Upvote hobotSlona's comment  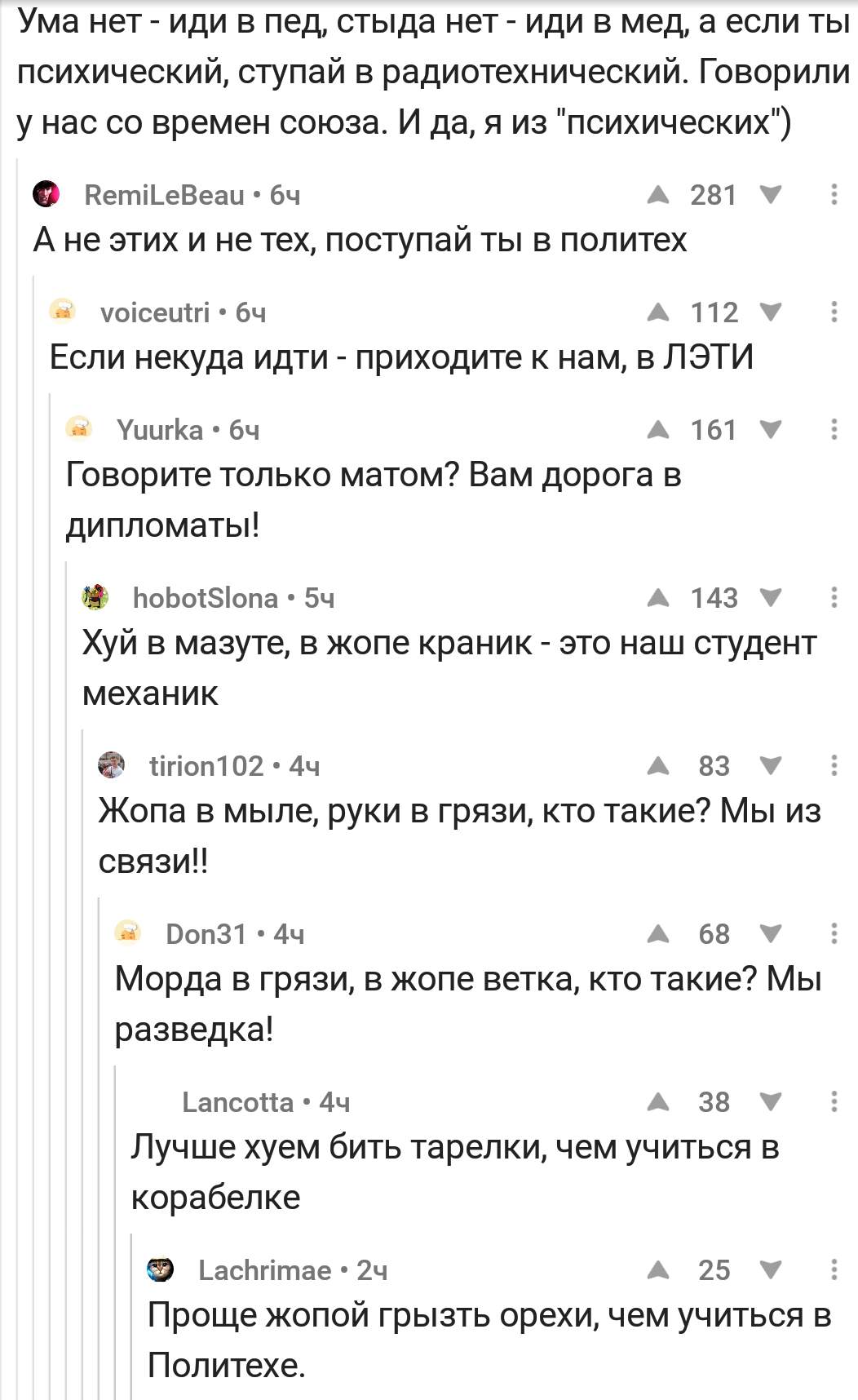click(657, 598)
